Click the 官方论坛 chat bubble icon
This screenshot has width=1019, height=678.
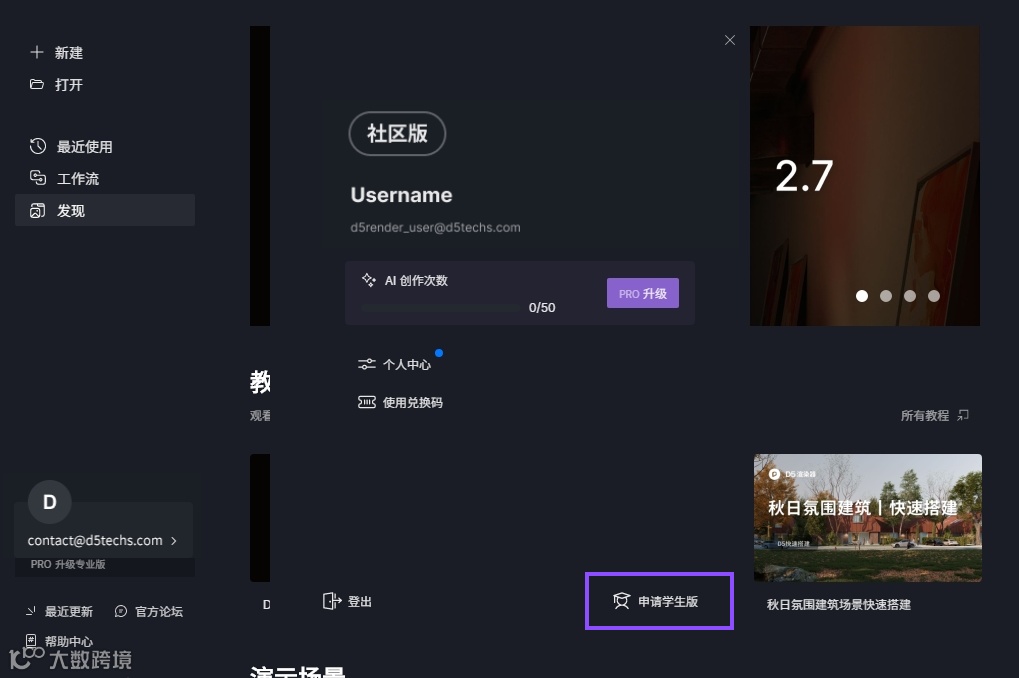121,611
